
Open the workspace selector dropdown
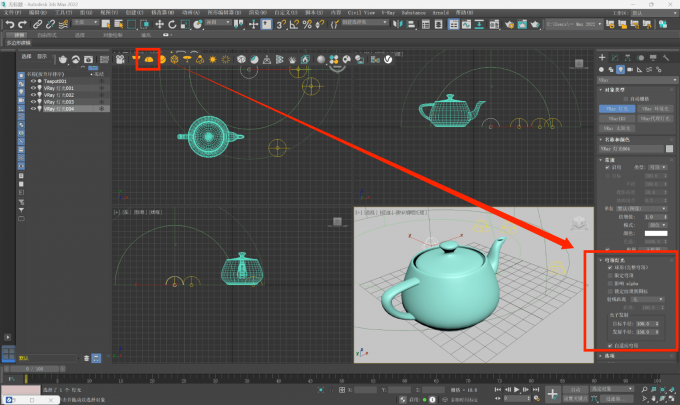pos(654,13)
